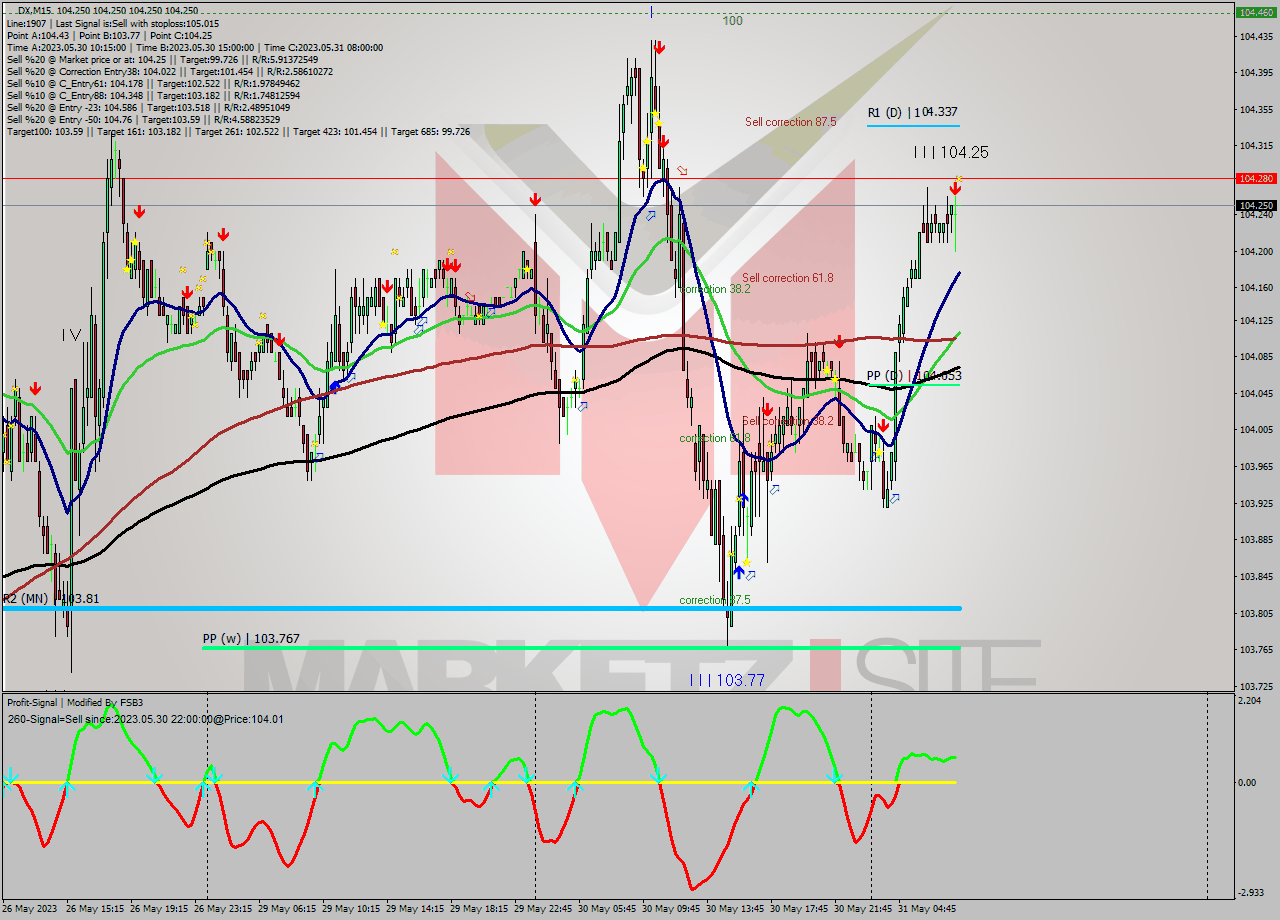Select the 'PP (D) | 104.053' pivot label
The image size is (1280, 920).
(x=914, y=376)
